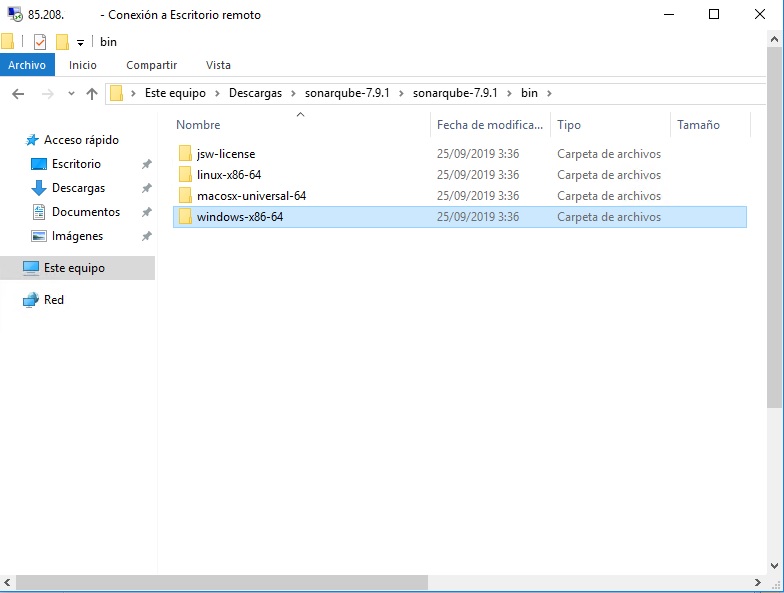
Task: Expand chevron after bin in address bar
Action: pos(549,93)
